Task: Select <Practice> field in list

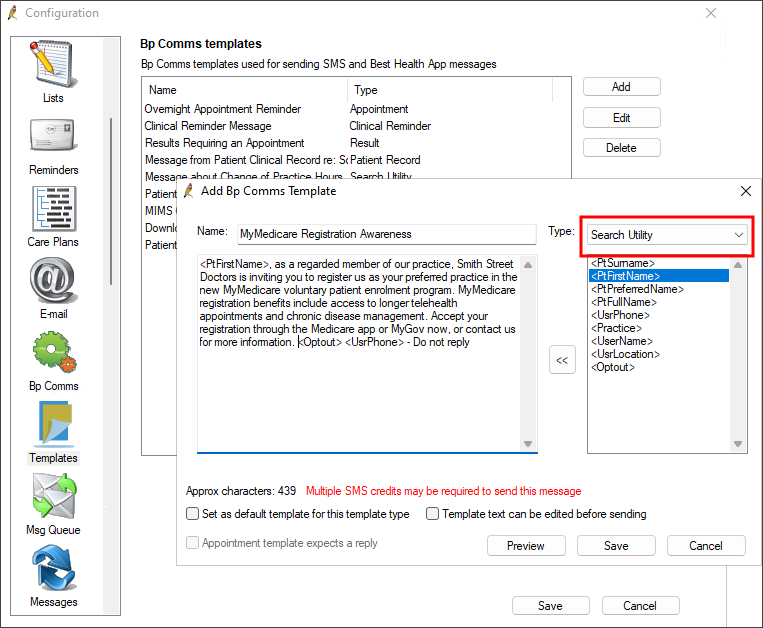Action: [659, 328]
